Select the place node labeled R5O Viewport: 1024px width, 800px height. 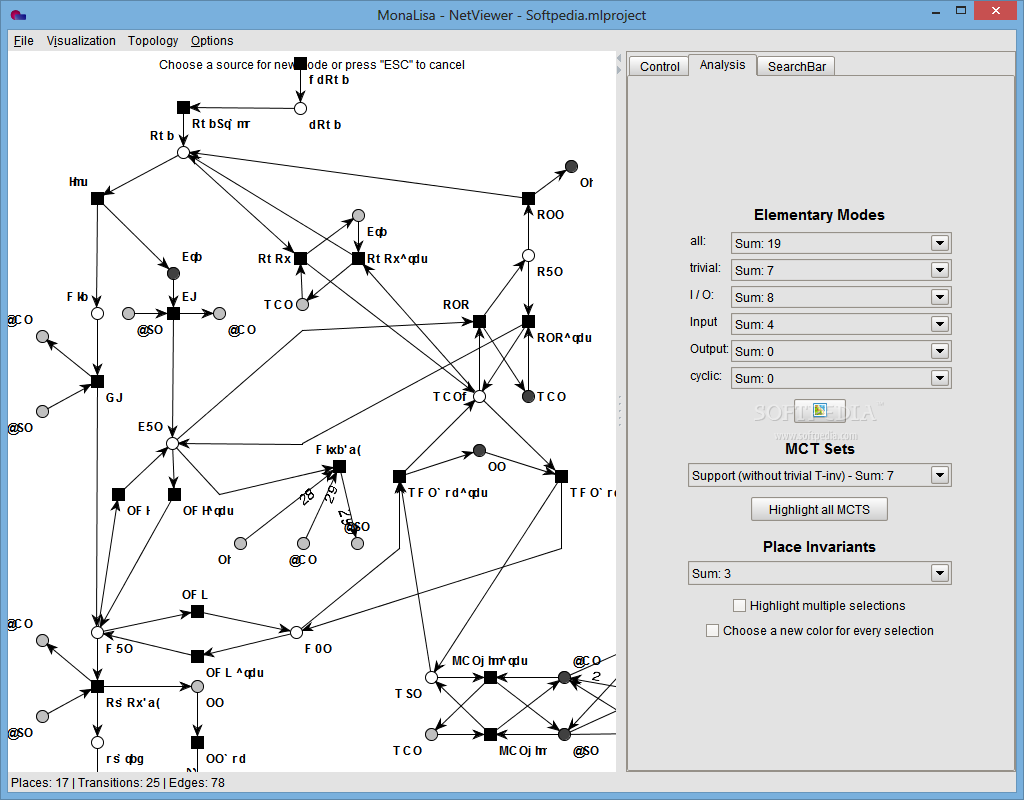[528, 255]
